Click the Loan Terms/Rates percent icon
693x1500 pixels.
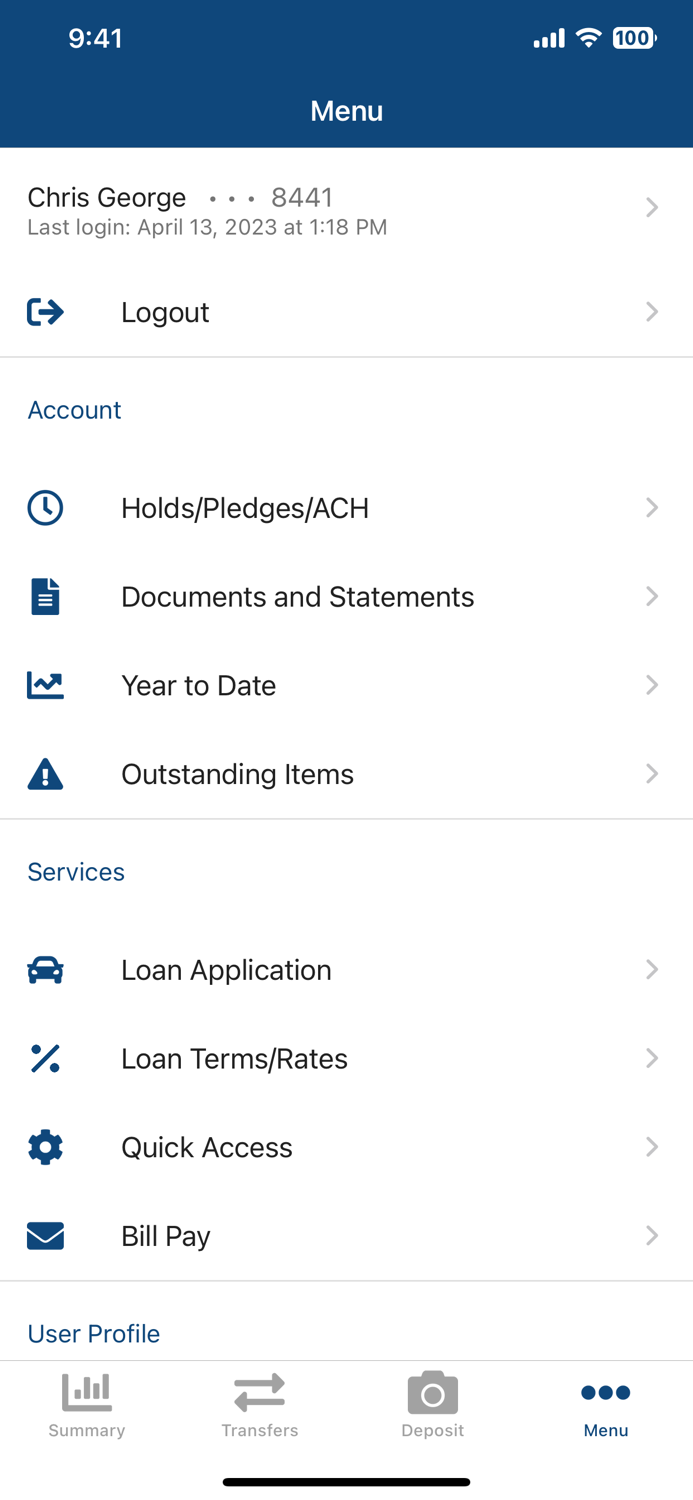point(45,1058)
